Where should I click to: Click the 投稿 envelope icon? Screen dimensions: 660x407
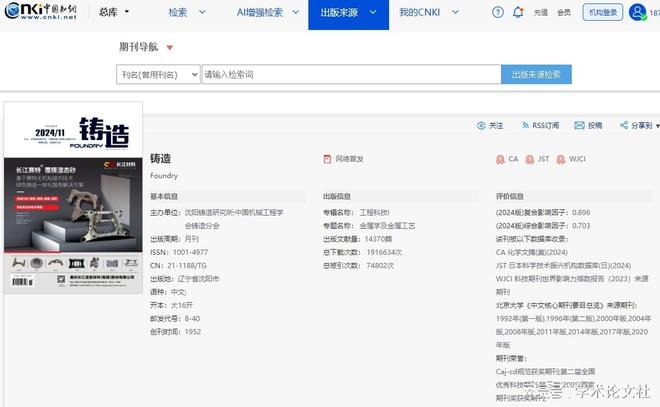click(580, 125)
